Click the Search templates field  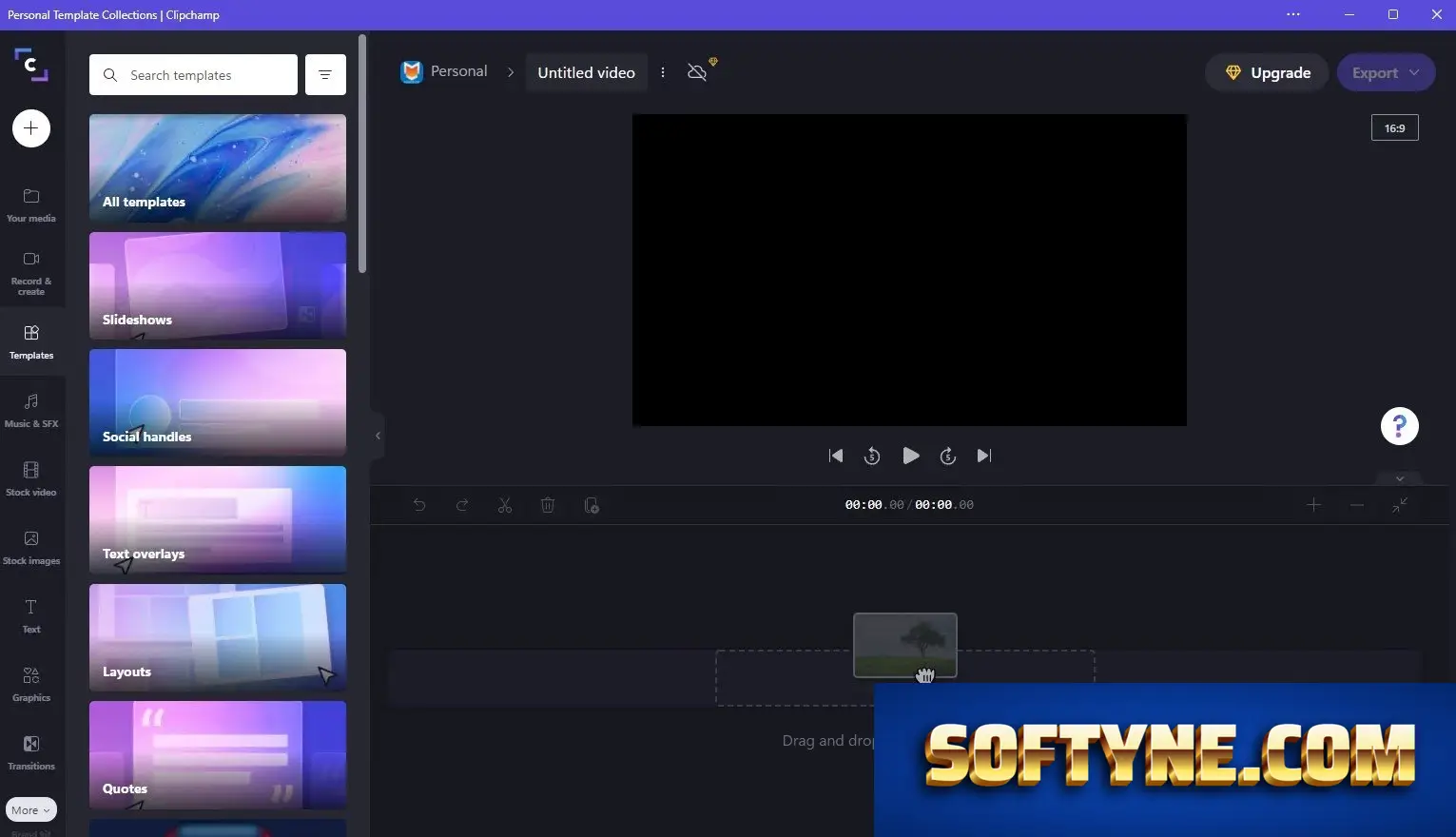(x=193, y=74)
